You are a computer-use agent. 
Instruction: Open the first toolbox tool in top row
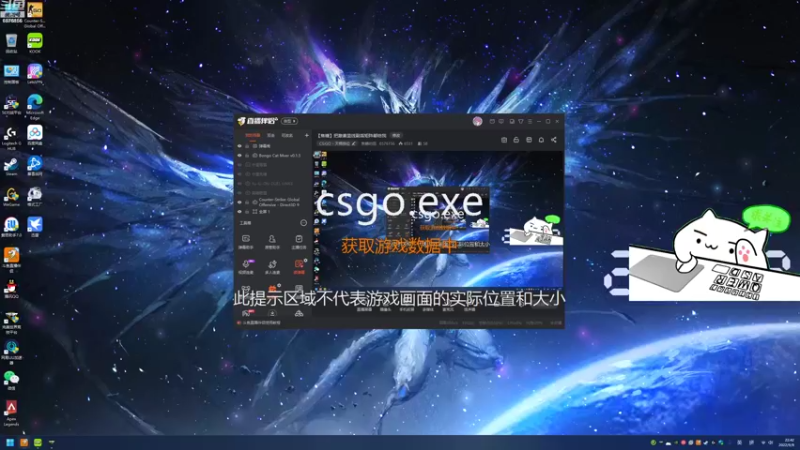pyautogui.click(x=245, y=241)
